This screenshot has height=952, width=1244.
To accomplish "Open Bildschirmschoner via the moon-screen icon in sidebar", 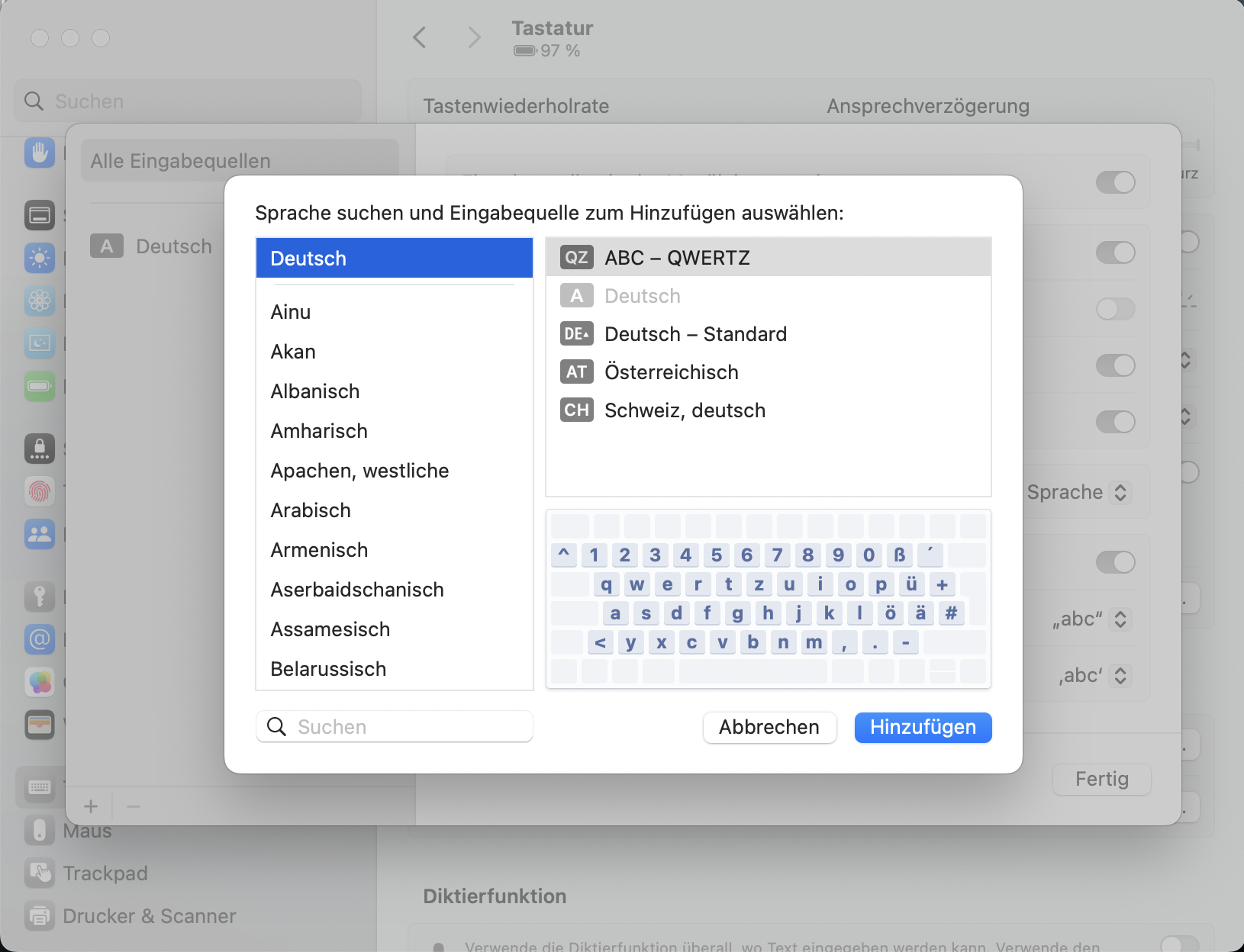I will click(x=40, y=344).
